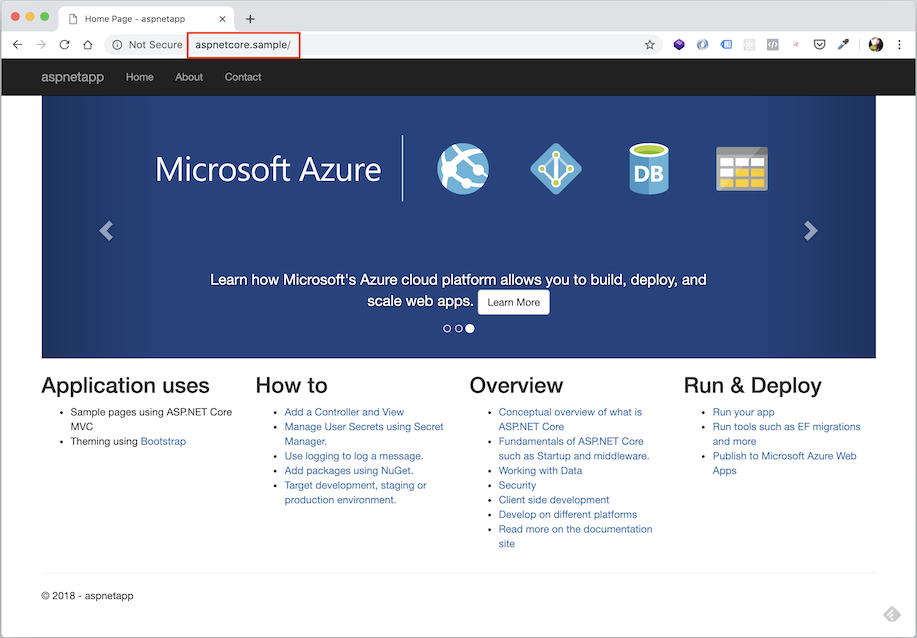The height and width of the screenshot is (638, 917).
Task: Click the Sample pages using ASP.NET Core MVC text
Action: click(x=151, y=419)
